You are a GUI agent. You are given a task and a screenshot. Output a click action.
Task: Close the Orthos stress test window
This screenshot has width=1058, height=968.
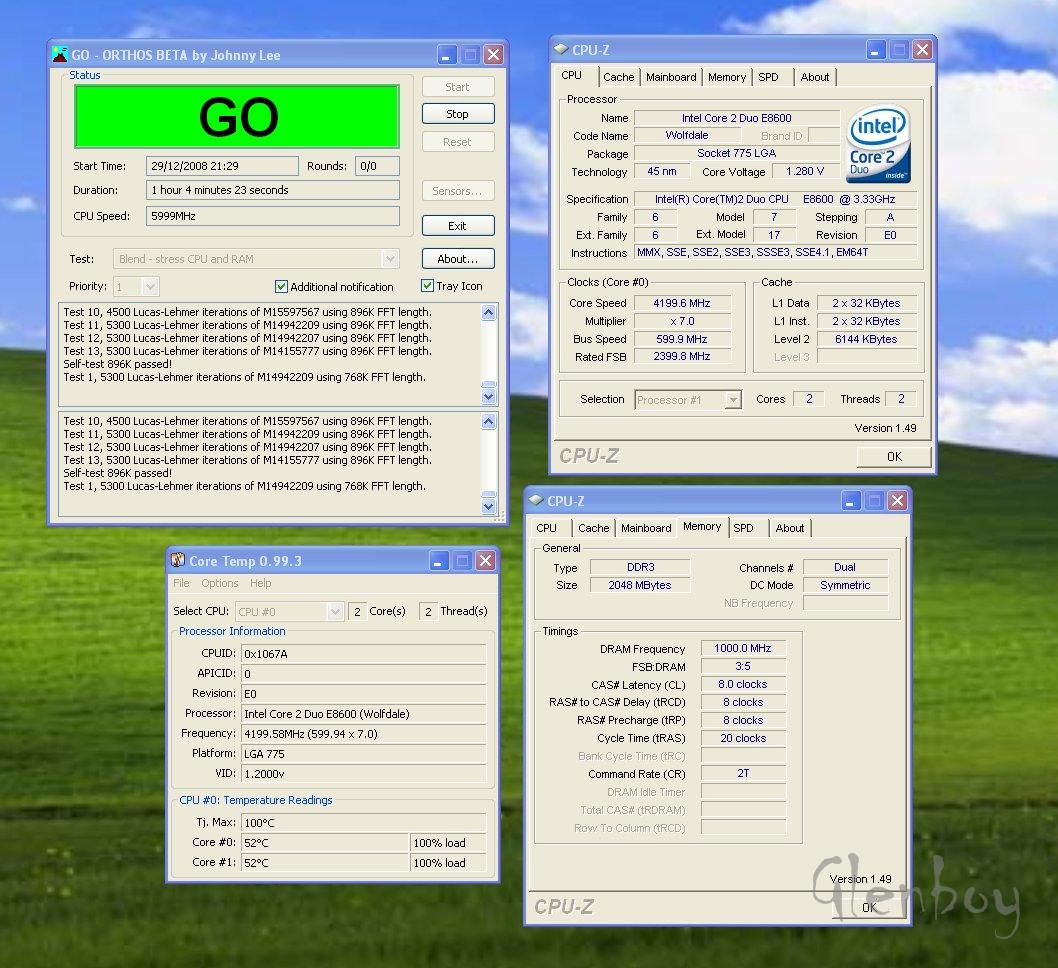[495, 54]
